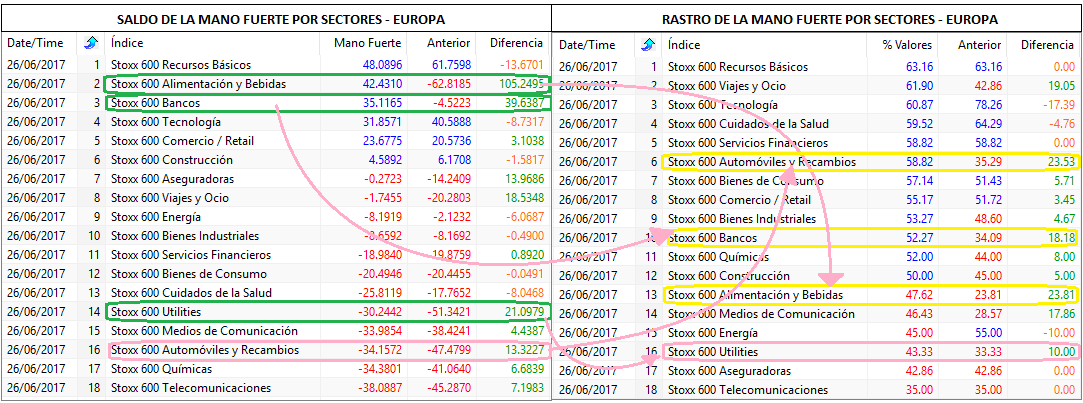Click the Date/Time header in the left table
This screenshot has height=403, width=1083.
click(36, 43)
